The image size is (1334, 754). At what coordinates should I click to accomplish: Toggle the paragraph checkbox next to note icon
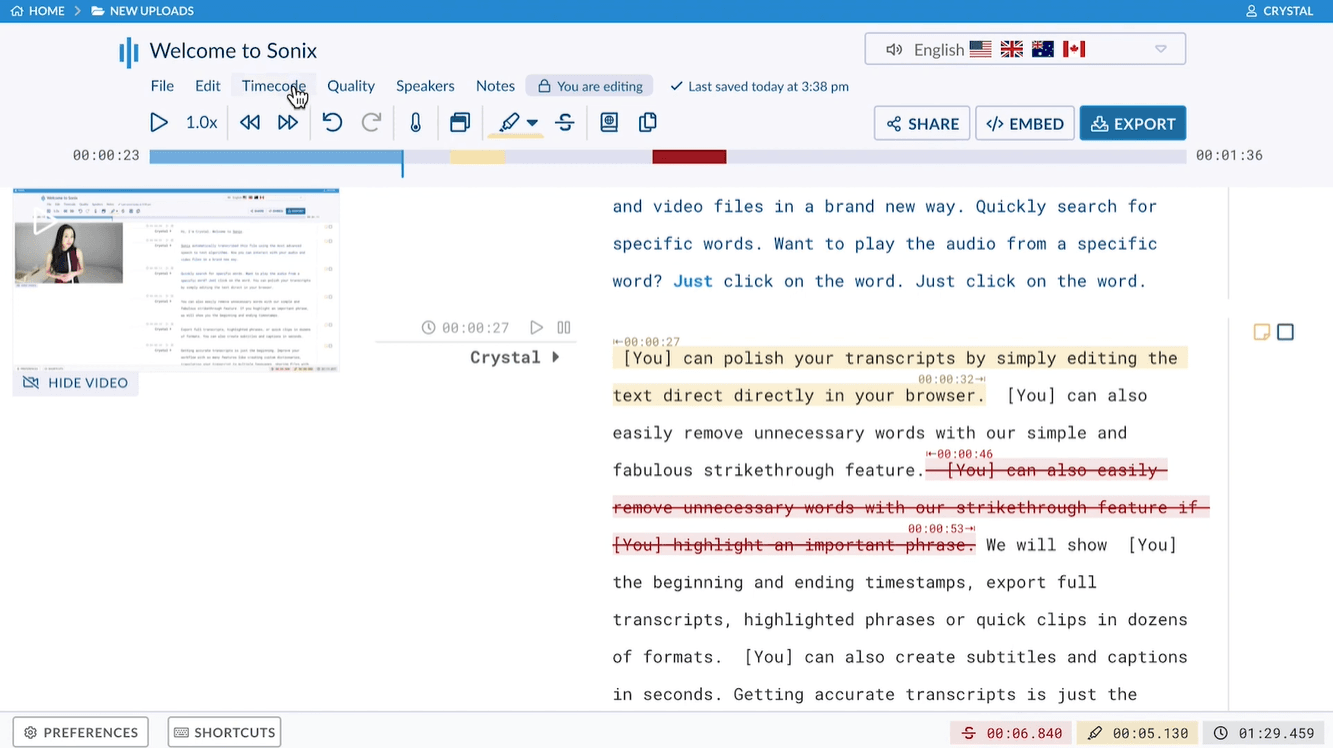[1286, 332]
